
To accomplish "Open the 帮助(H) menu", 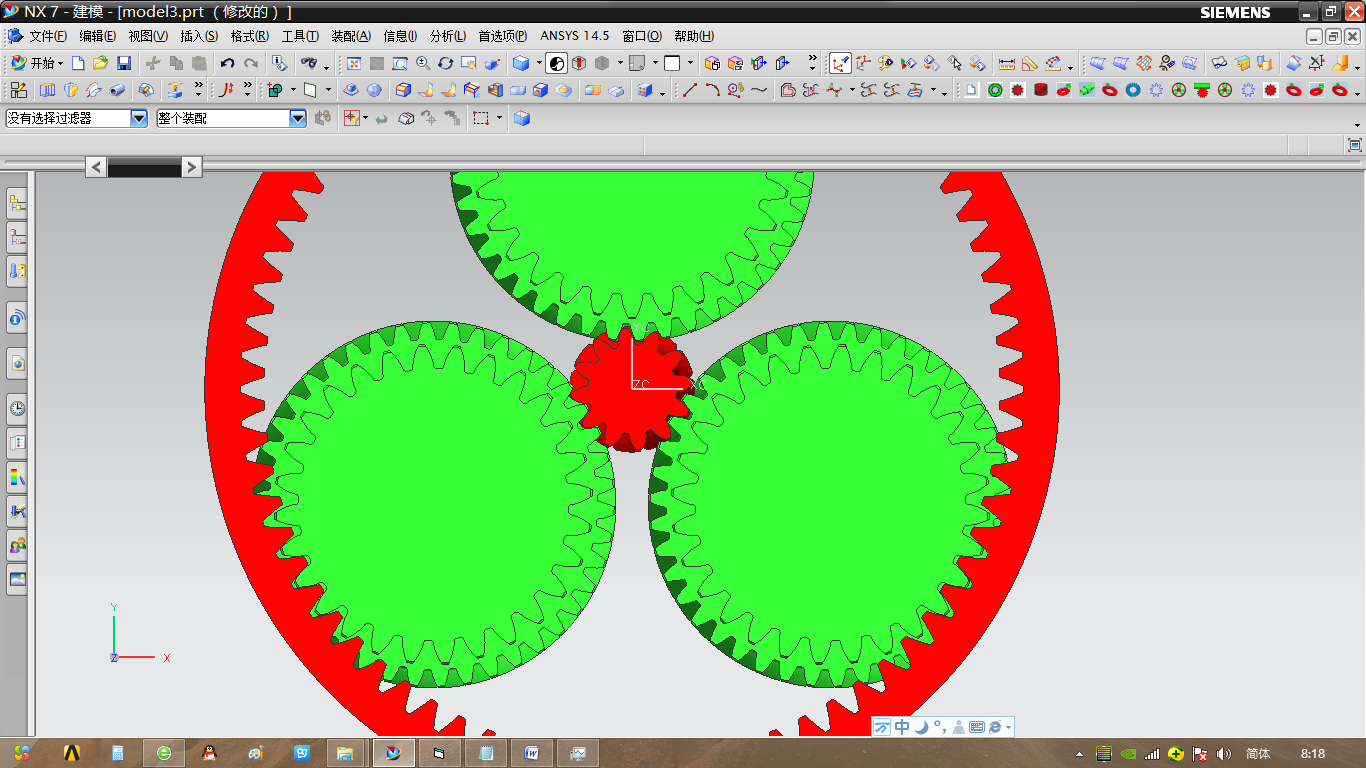I will (x=694, y=36).
